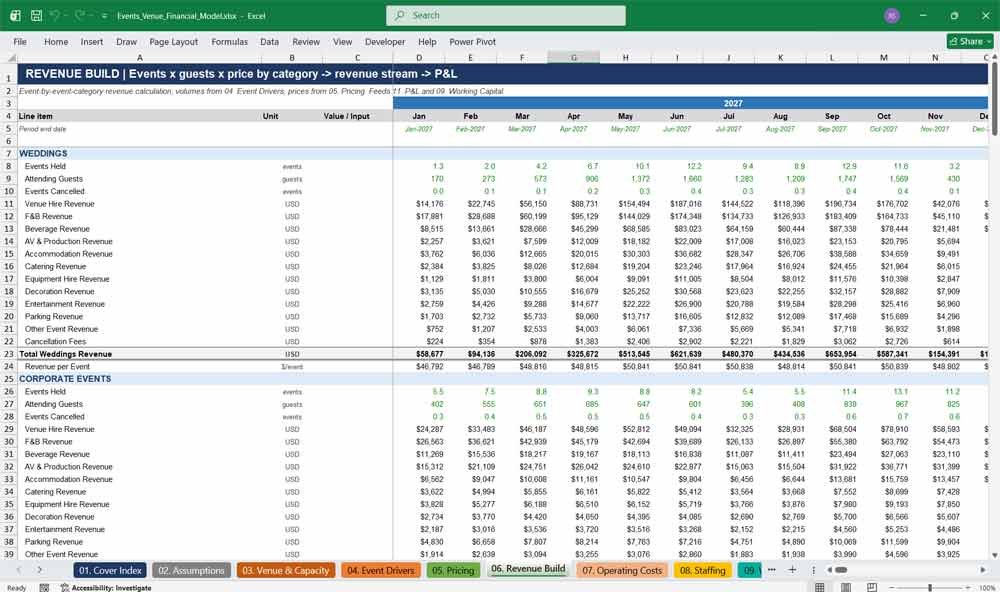Open zoom dialog via 100% label

click(987, 588)
